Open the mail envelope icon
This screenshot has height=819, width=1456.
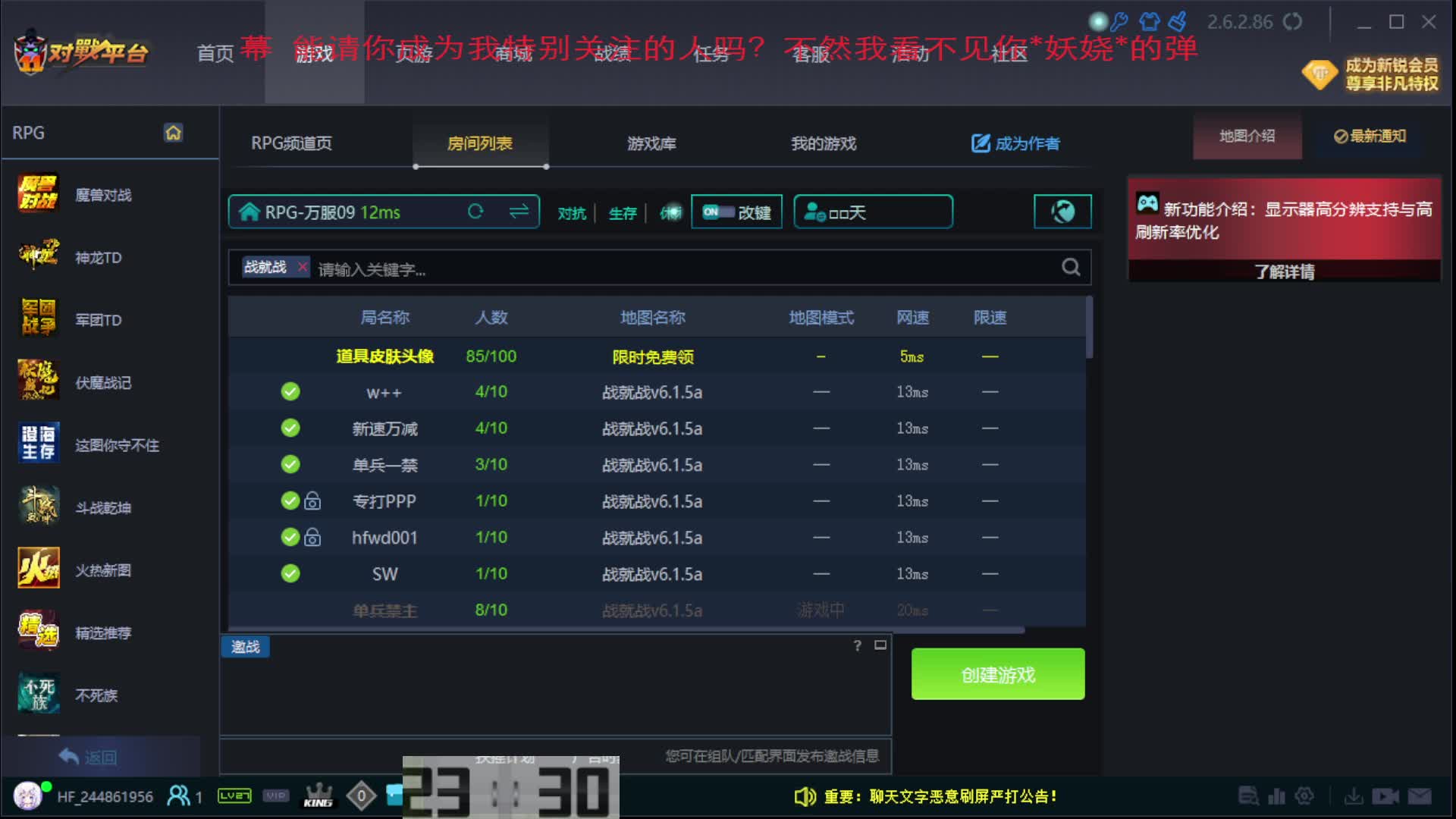[1420, 796]
